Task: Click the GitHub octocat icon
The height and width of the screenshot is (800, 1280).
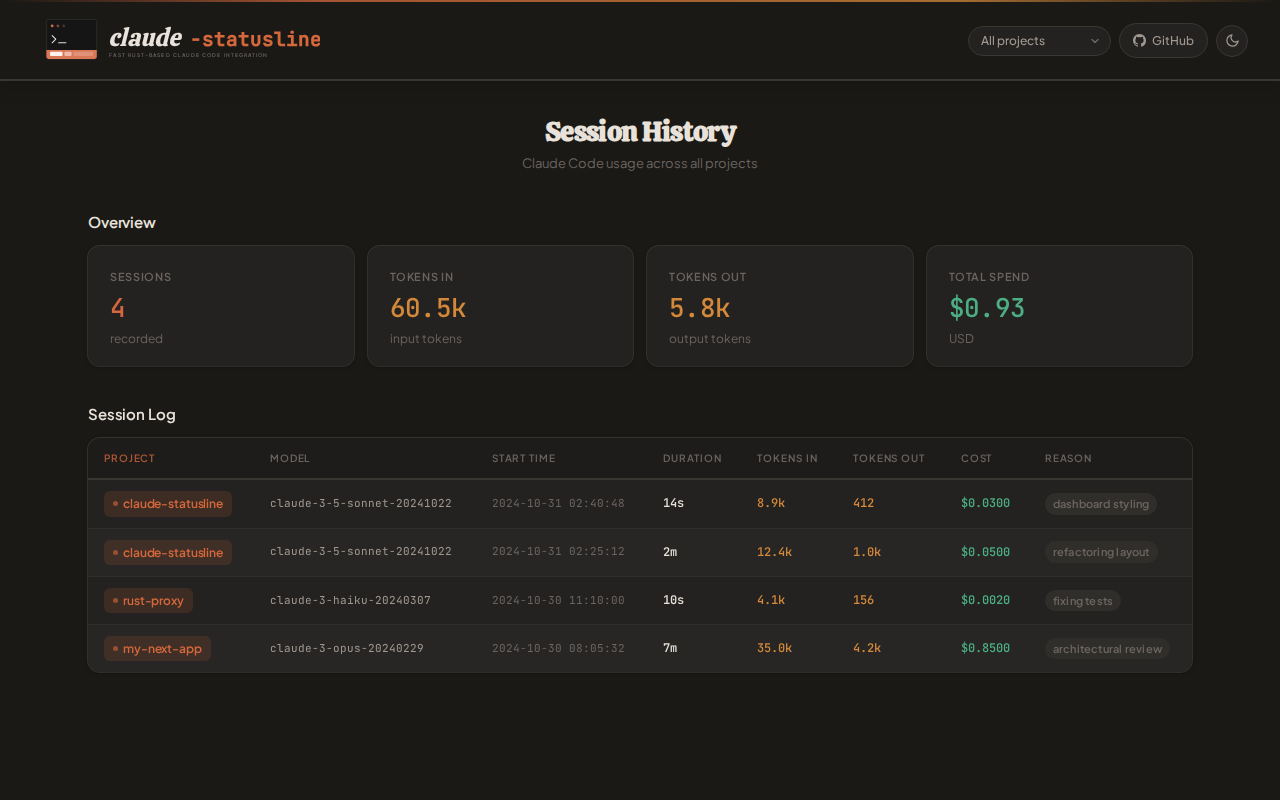Action: [1137, 40]
